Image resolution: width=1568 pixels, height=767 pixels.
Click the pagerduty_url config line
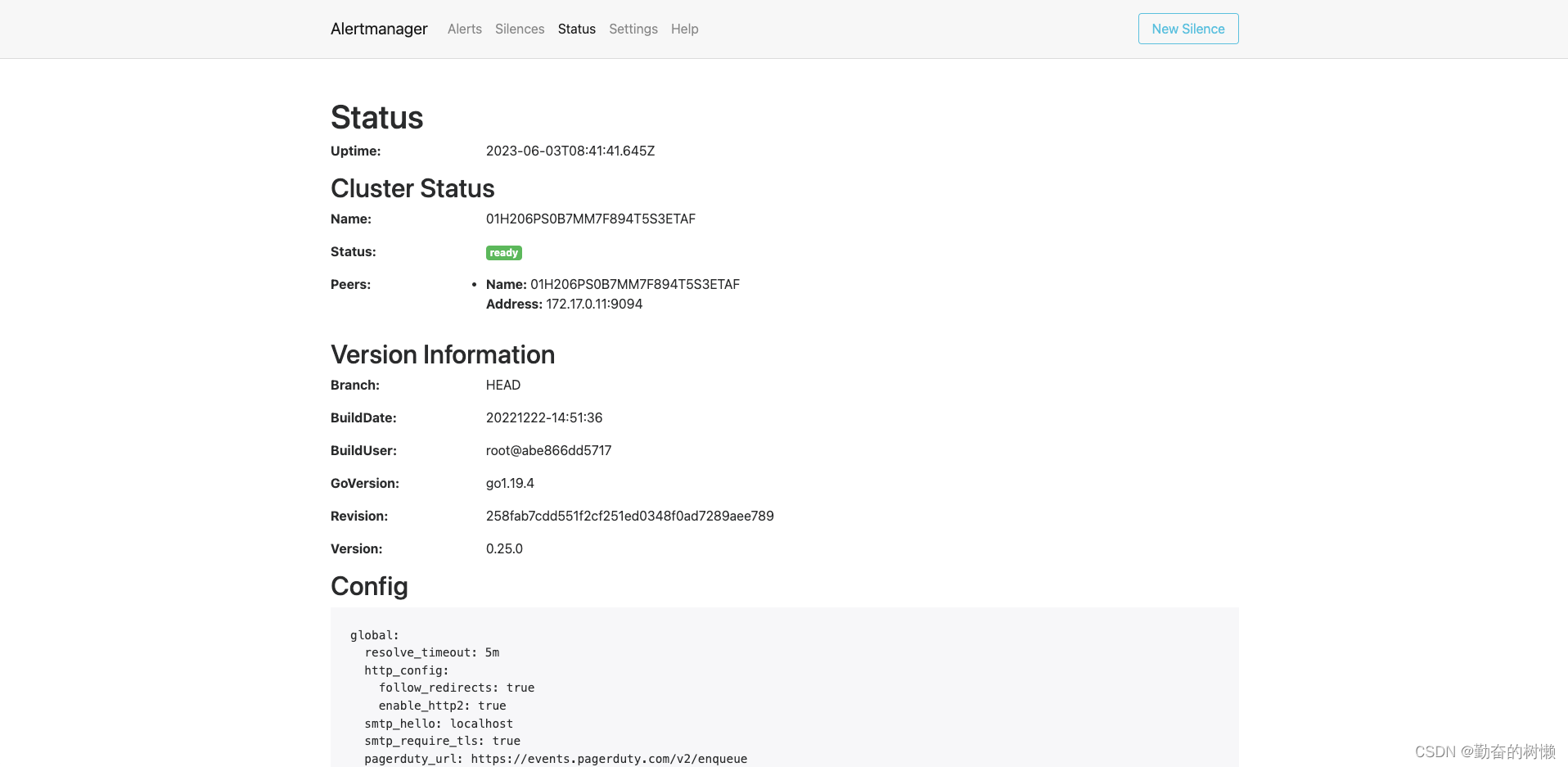(556, 759)
